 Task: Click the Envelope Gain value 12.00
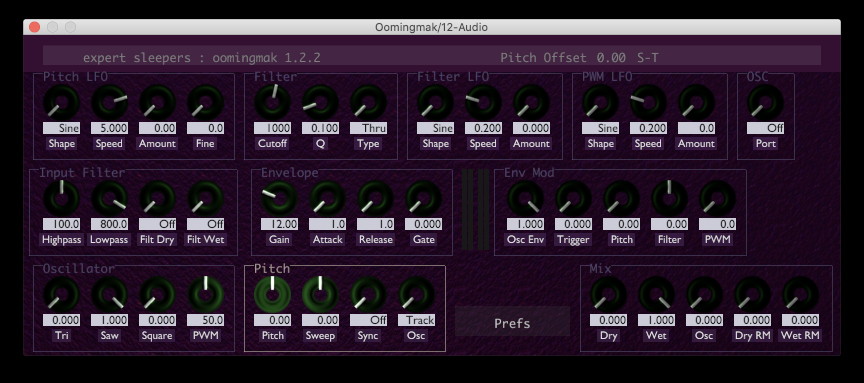tap(279, 224)
